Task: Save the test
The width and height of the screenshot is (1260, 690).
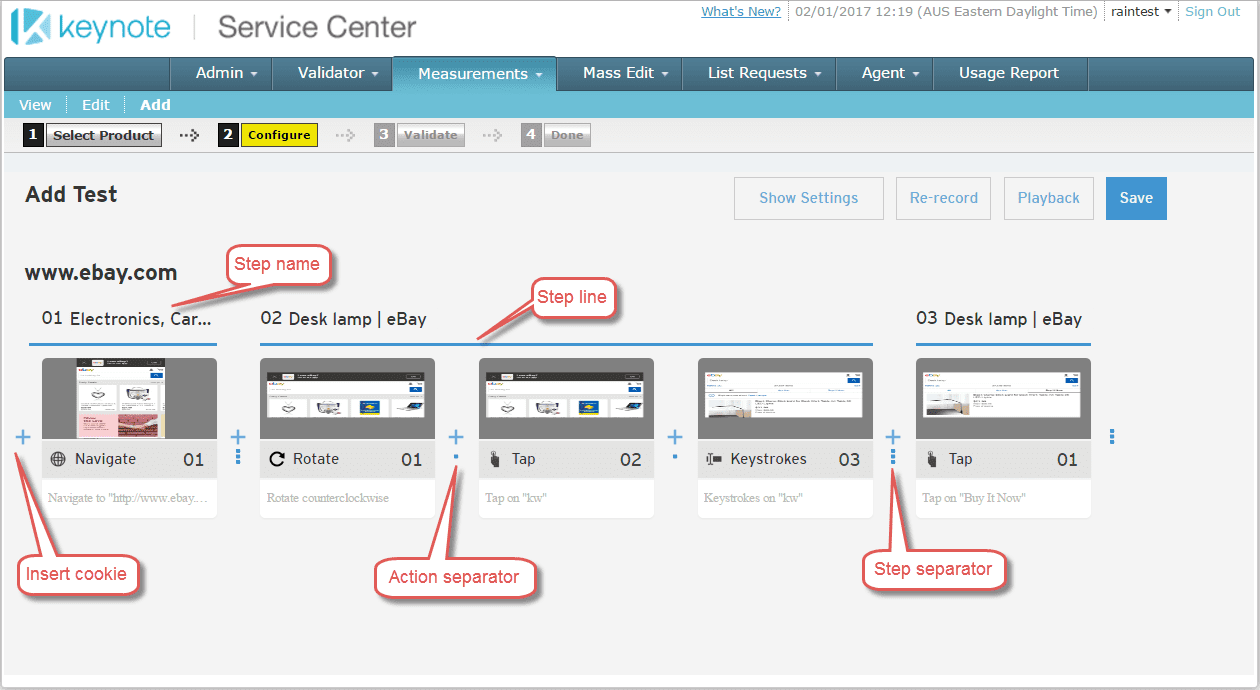Action: pos(1136,198)
